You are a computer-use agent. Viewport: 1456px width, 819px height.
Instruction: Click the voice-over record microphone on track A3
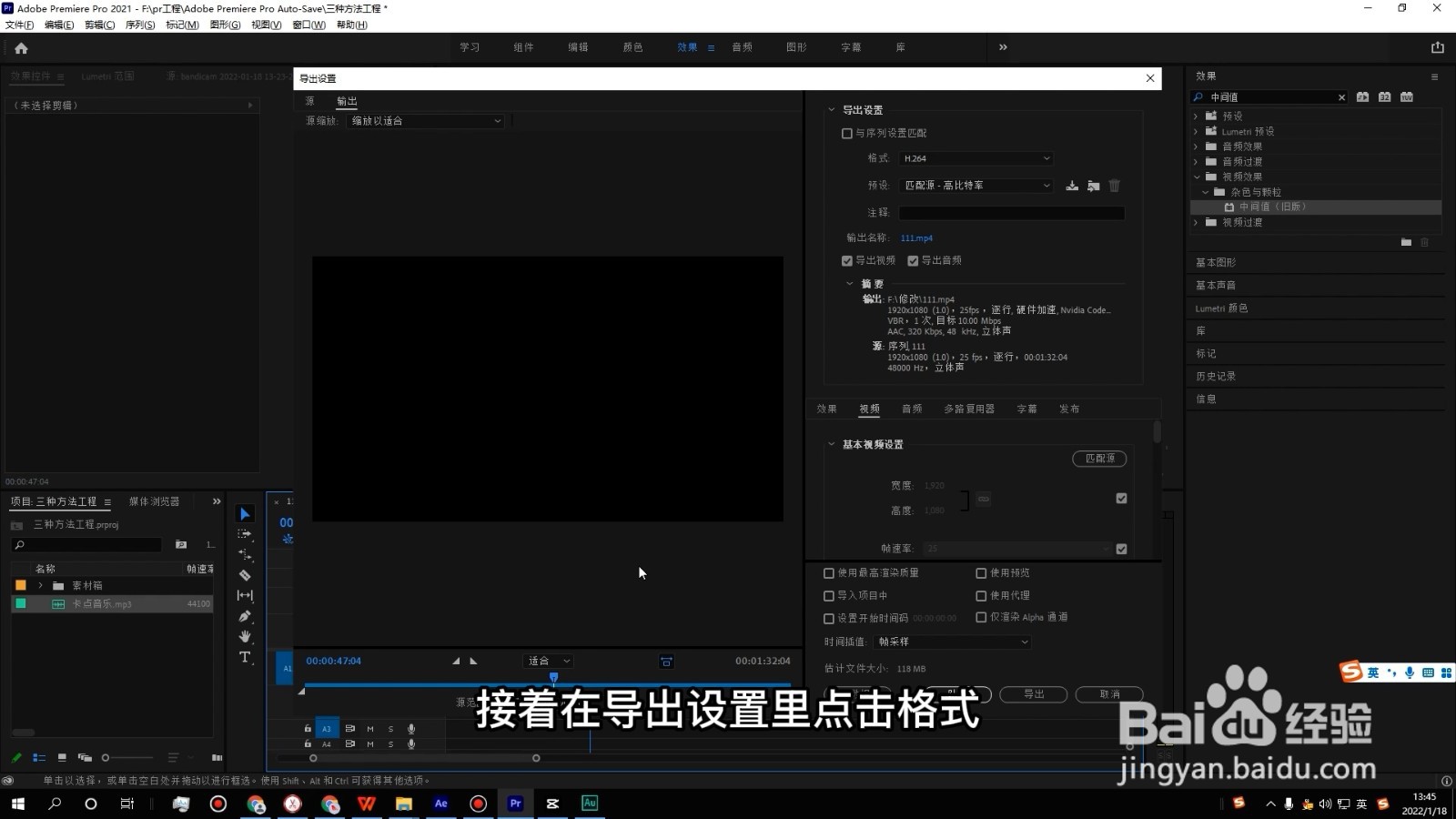[x=411, y=728]
